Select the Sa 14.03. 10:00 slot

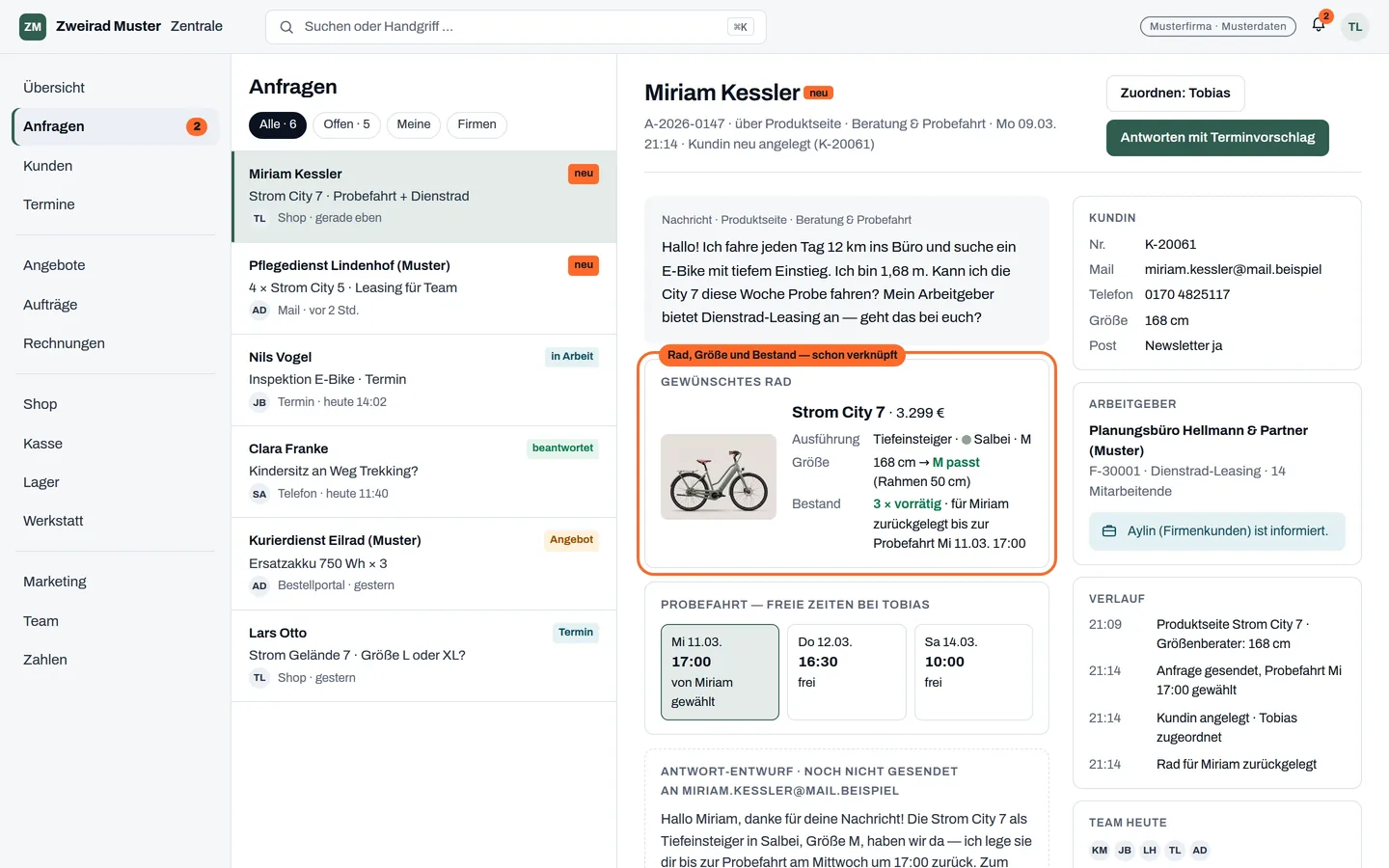click(x=973, y=672)
